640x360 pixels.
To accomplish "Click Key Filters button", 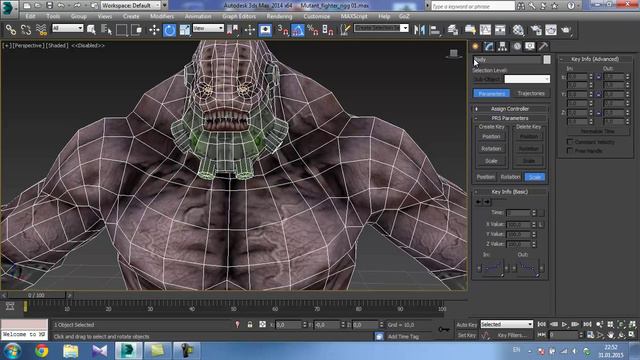I will 512,335.
